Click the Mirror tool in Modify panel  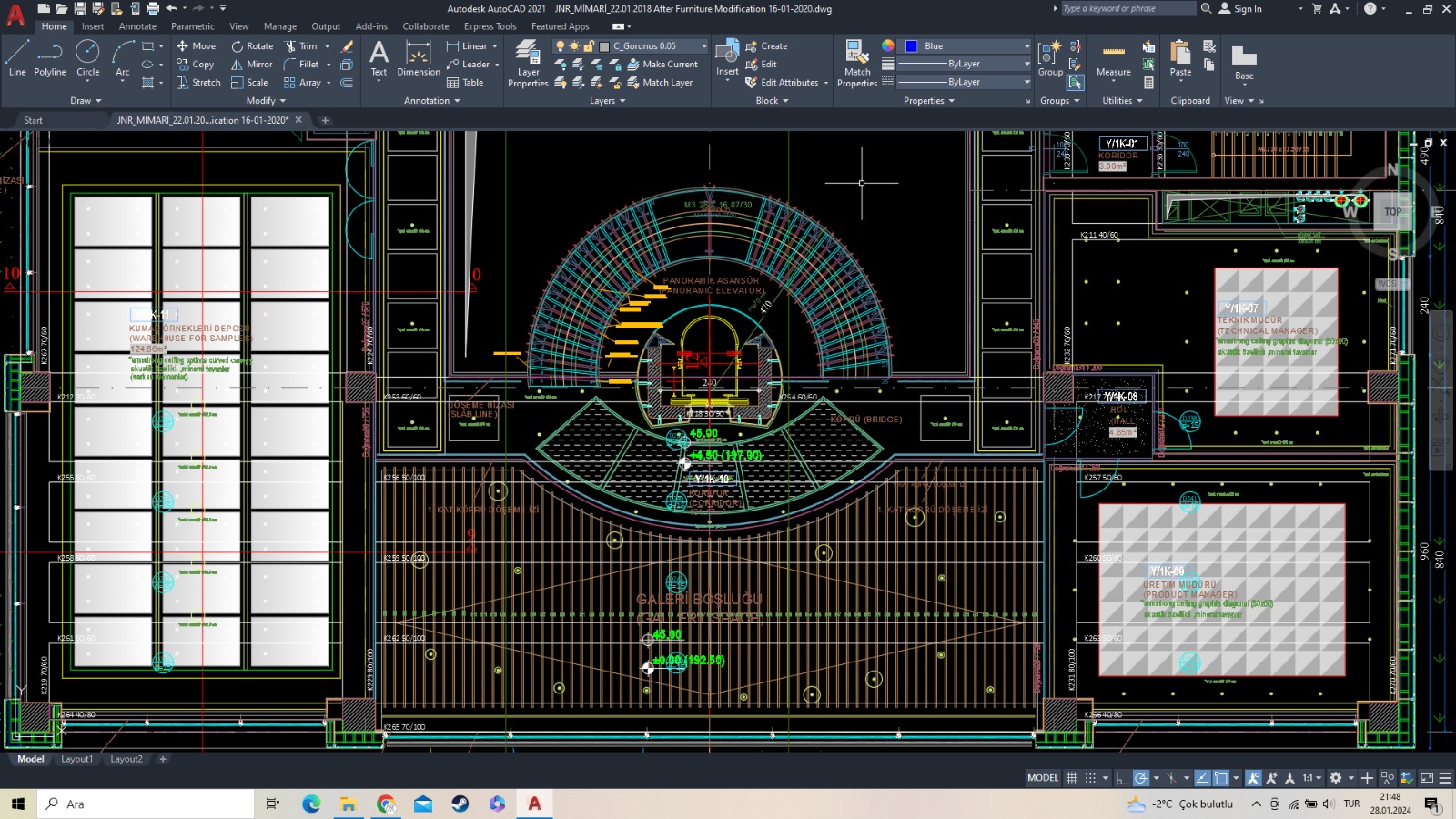click(x=251, y=65)
